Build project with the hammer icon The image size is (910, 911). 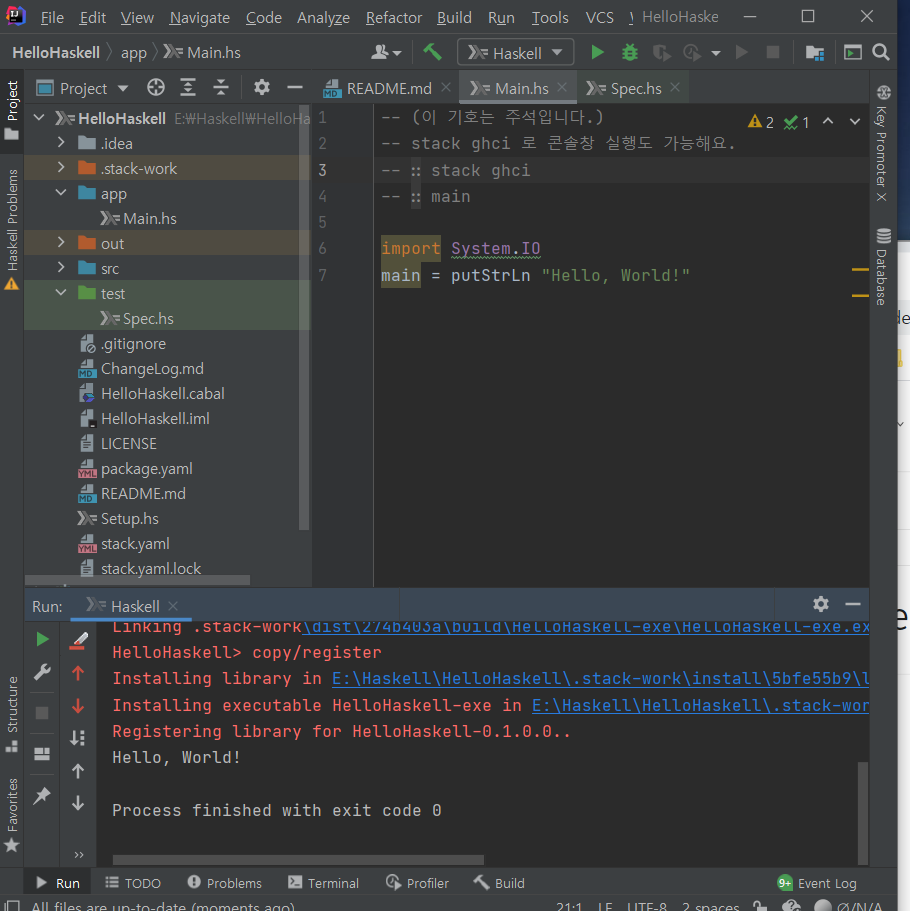pyautogui.click(x=432, y=53)
